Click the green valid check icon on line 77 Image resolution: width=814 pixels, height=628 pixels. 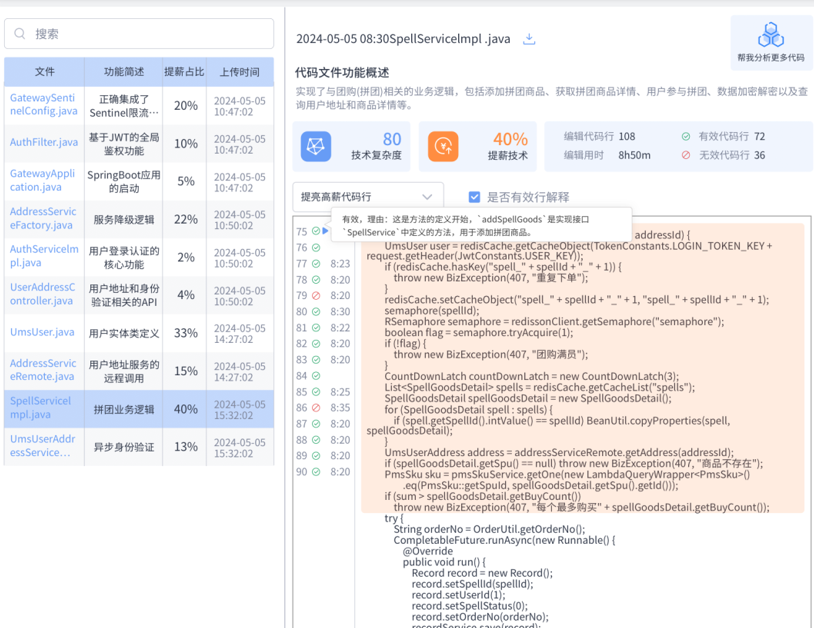click(316, 264)
